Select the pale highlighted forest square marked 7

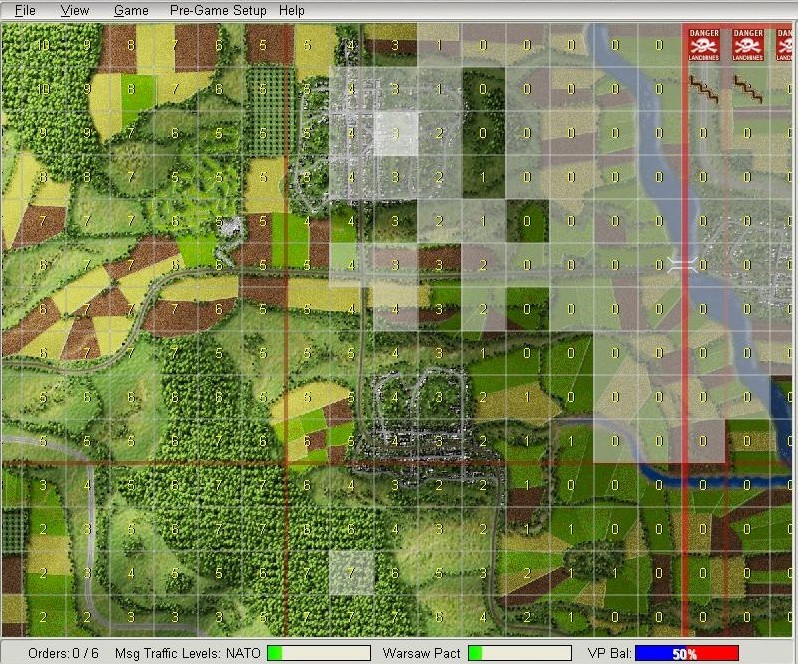point(351,572)
